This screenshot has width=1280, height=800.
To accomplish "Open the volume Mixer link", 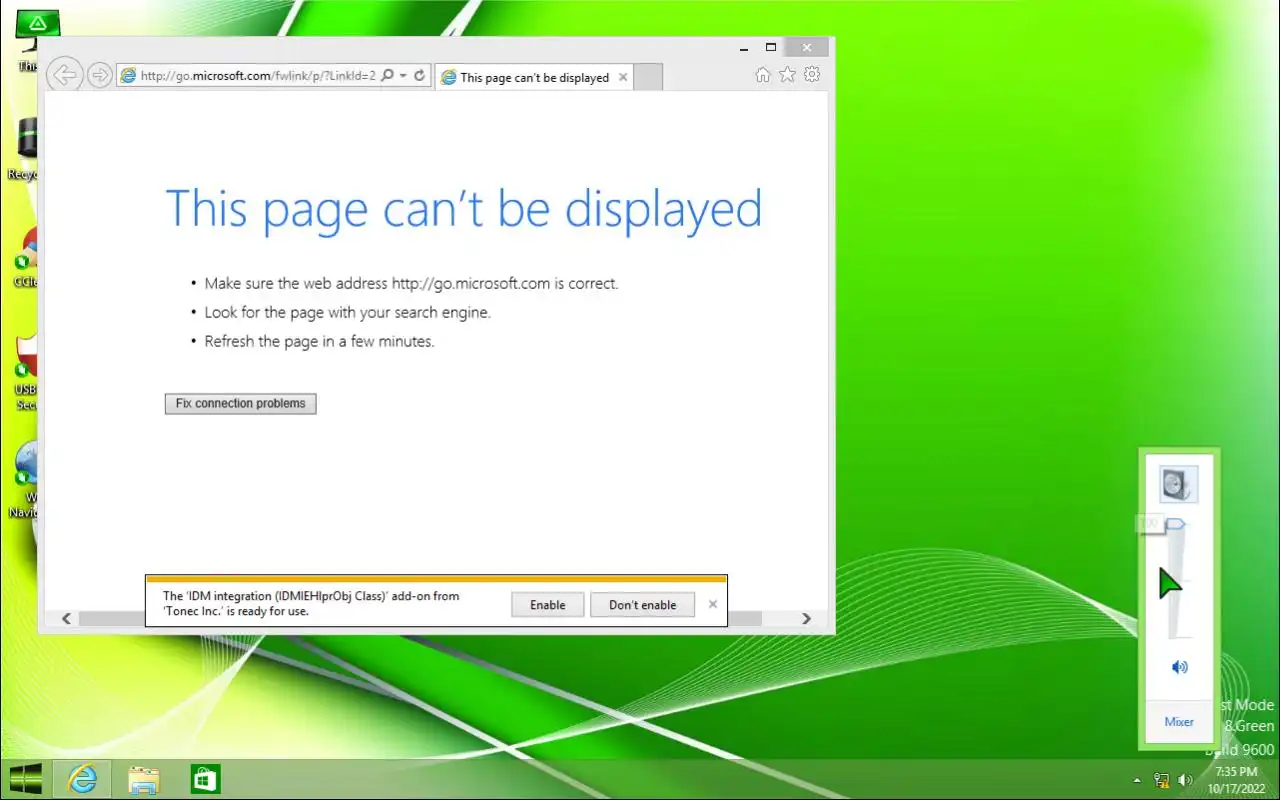I will coord(1179,722).
